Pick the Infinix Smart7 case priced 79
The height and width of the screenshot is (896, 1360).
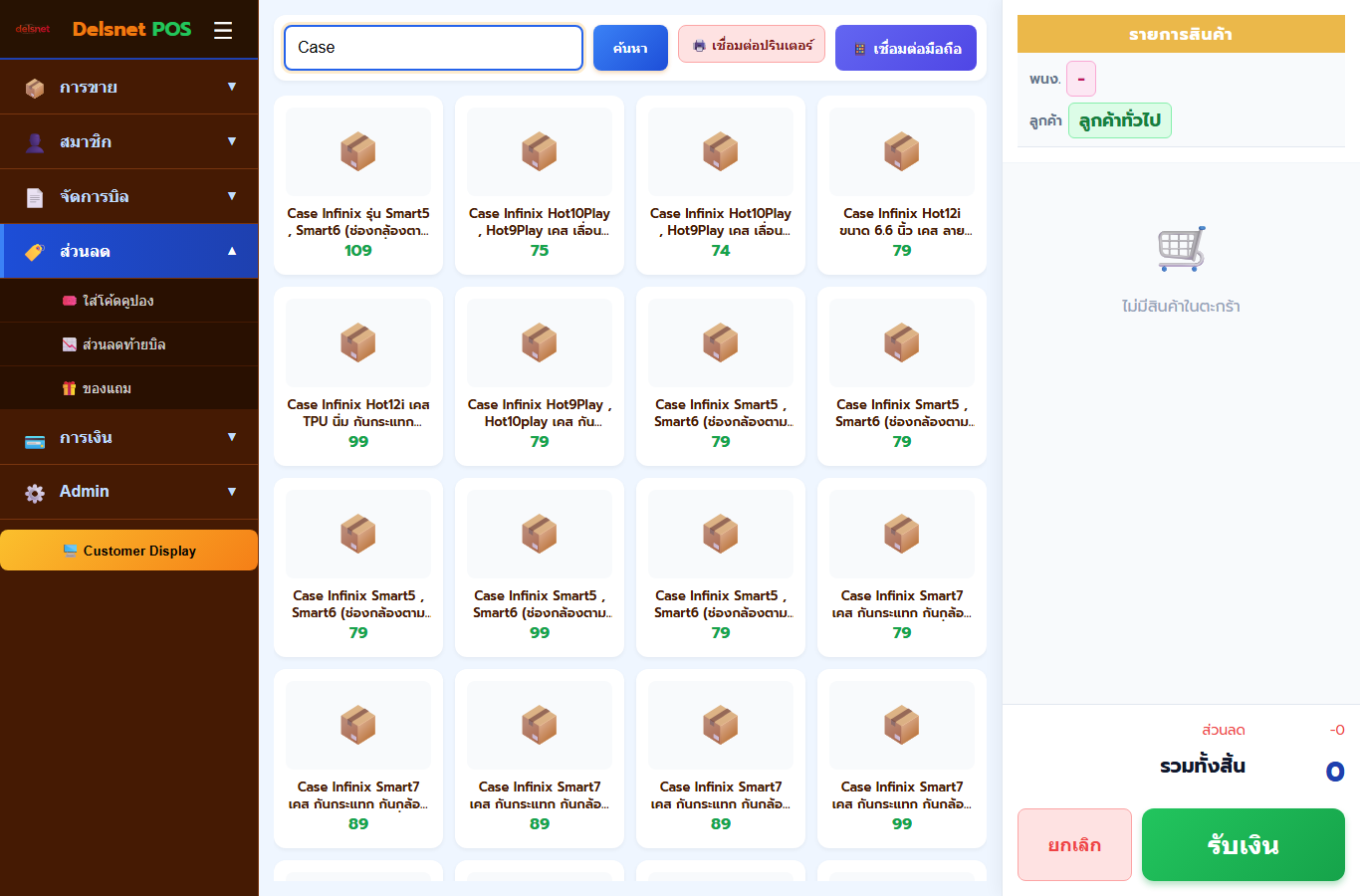coord(902,567)
